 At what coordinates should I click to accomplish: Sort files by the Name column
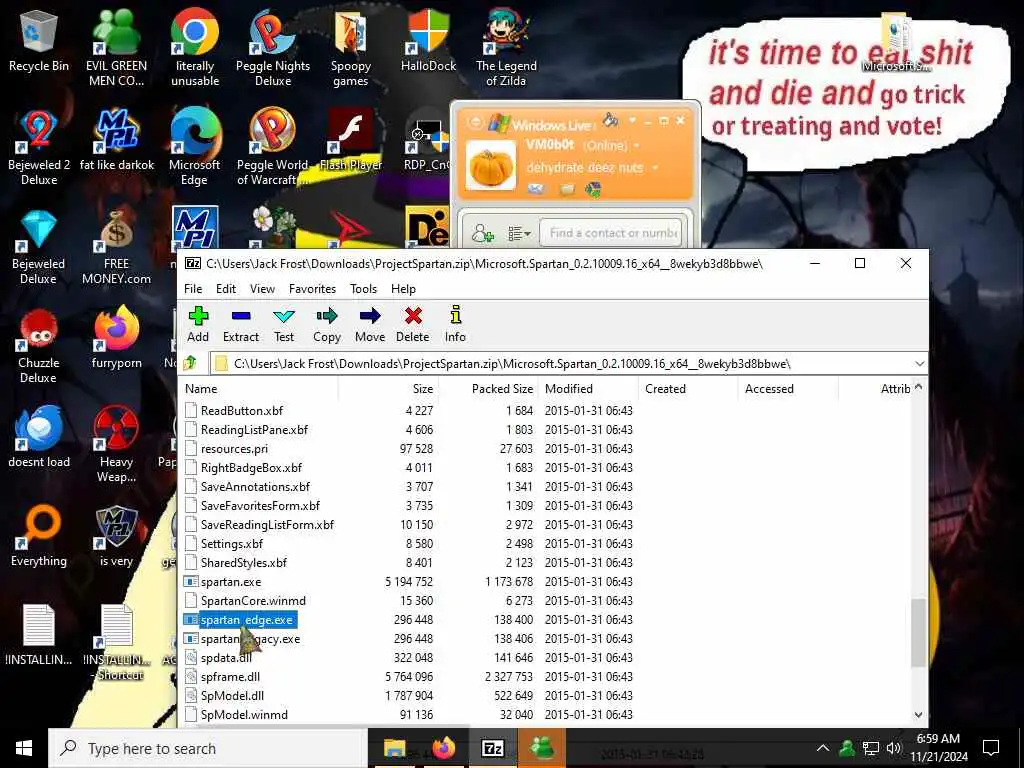point(259,389)
